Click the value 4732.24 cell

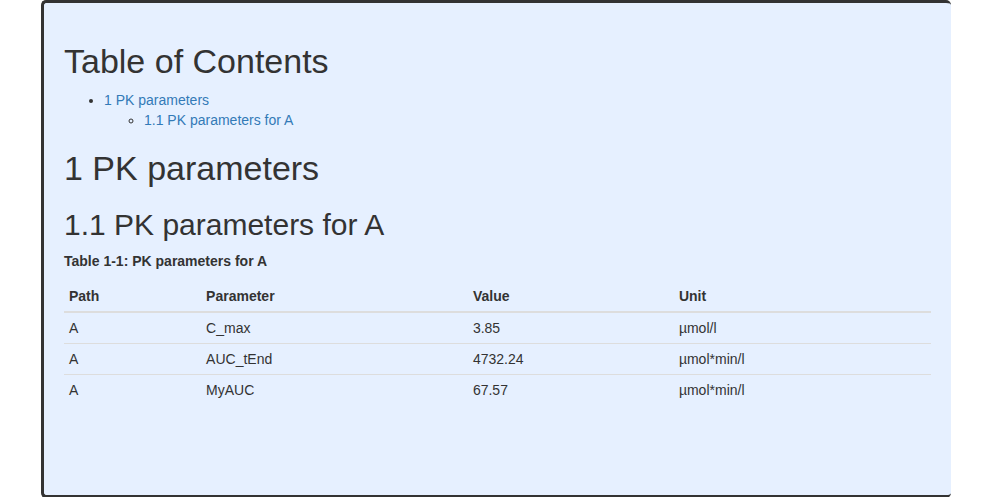[498, 359]
